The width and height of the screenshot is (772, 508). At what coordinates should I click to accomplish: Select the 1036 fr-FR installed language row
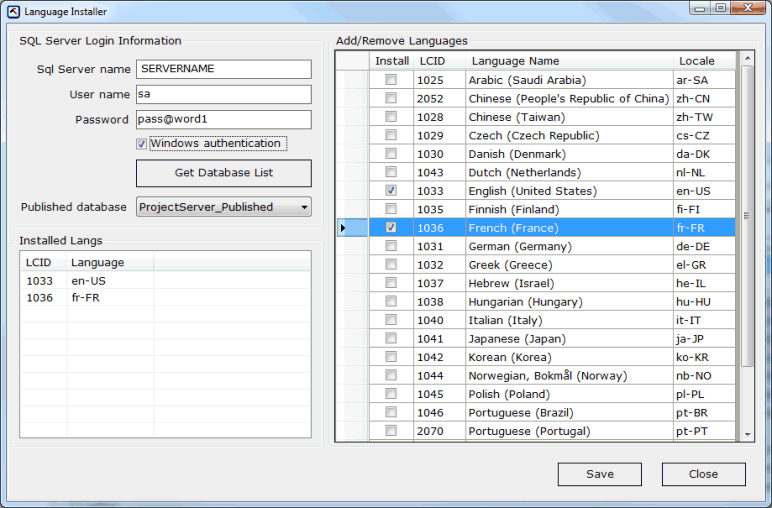[x=165, y=298]
